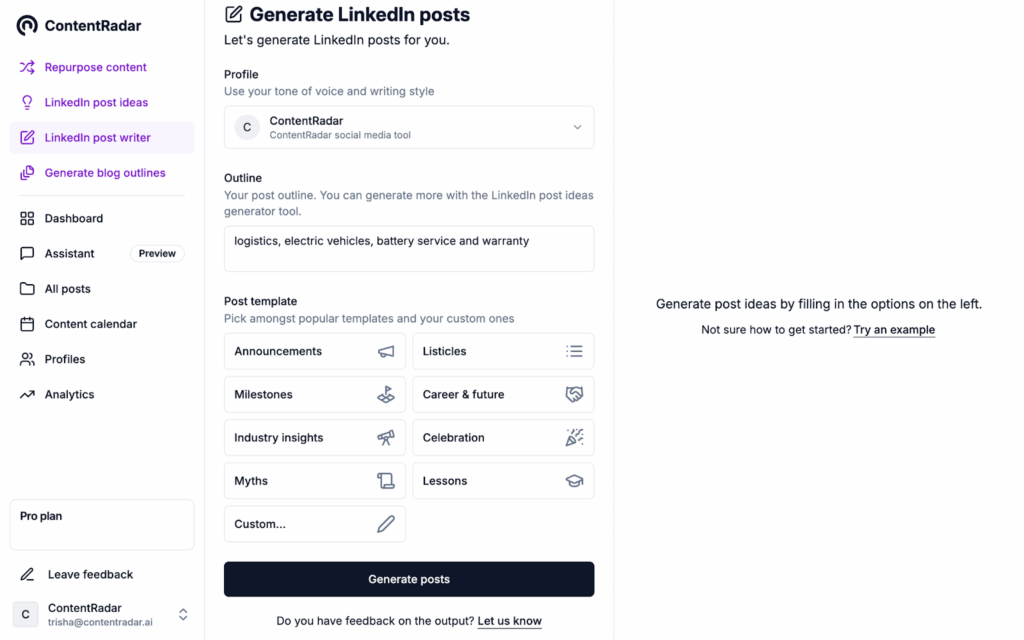This screenshot has height=640, width=1024.
Task: Click the Leave feedback pen icon
Action: pos(27,575)
